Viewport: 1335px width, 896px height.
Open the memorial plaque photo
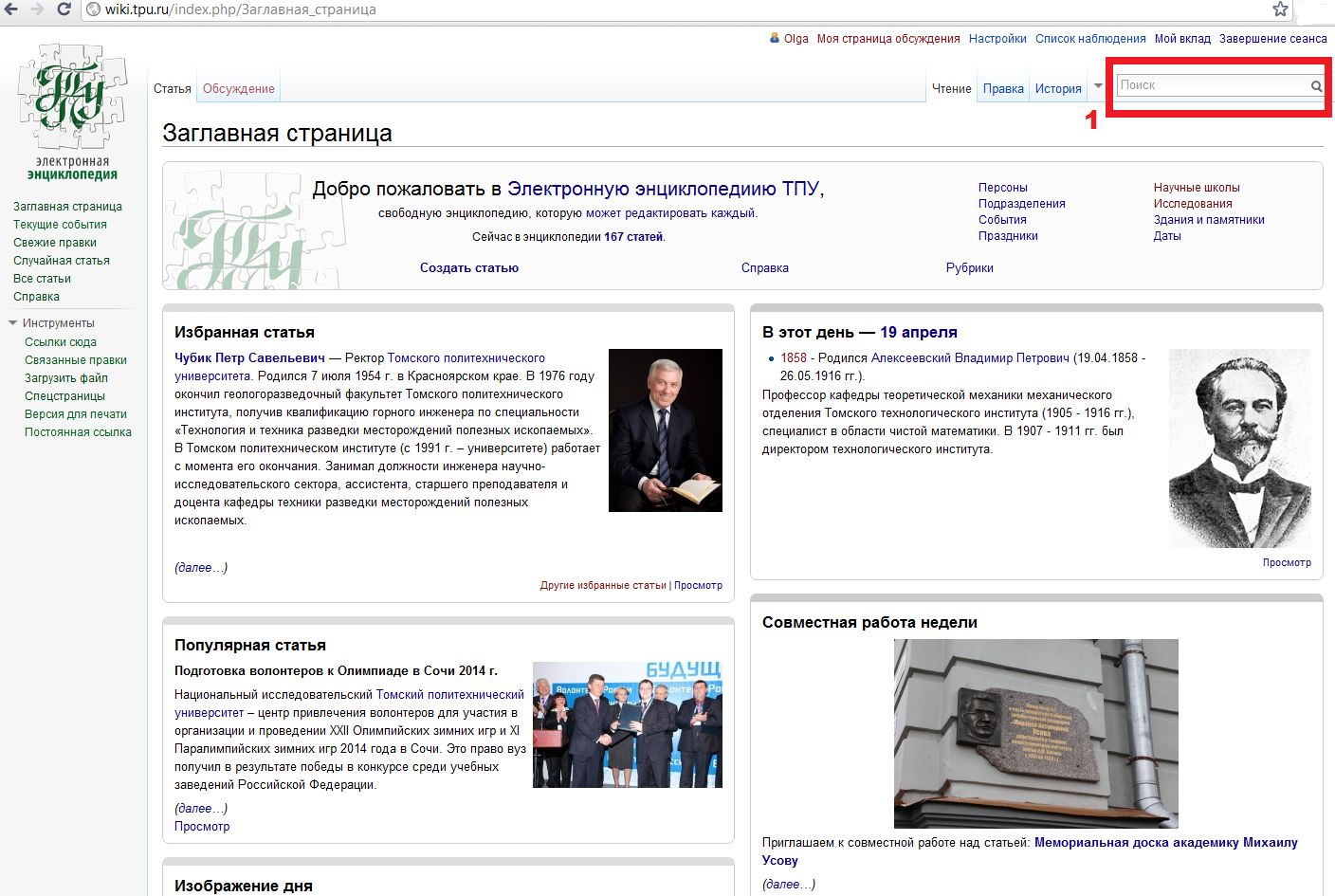point(1036,734)
